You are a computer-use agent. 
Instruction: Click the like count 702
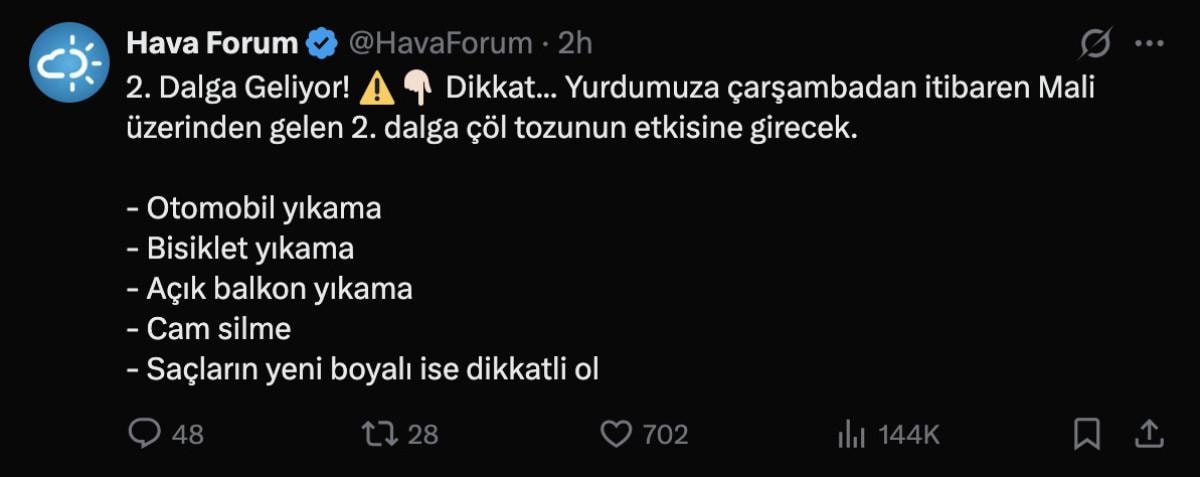[665, 434]
